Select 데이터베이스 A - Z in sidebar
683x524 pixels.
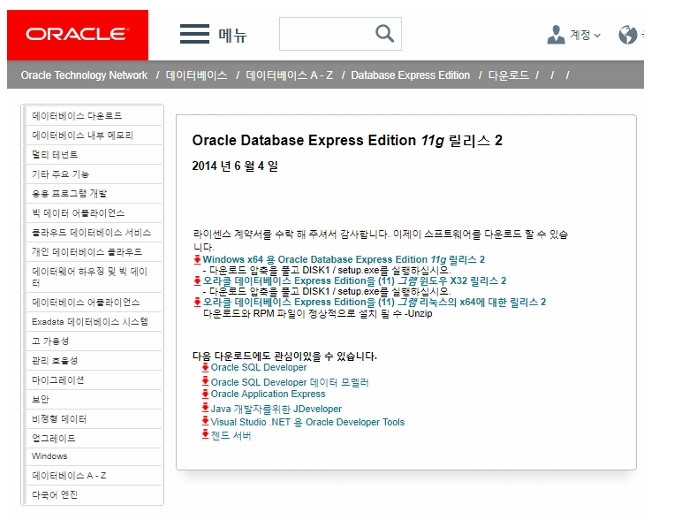click(94, 476)
